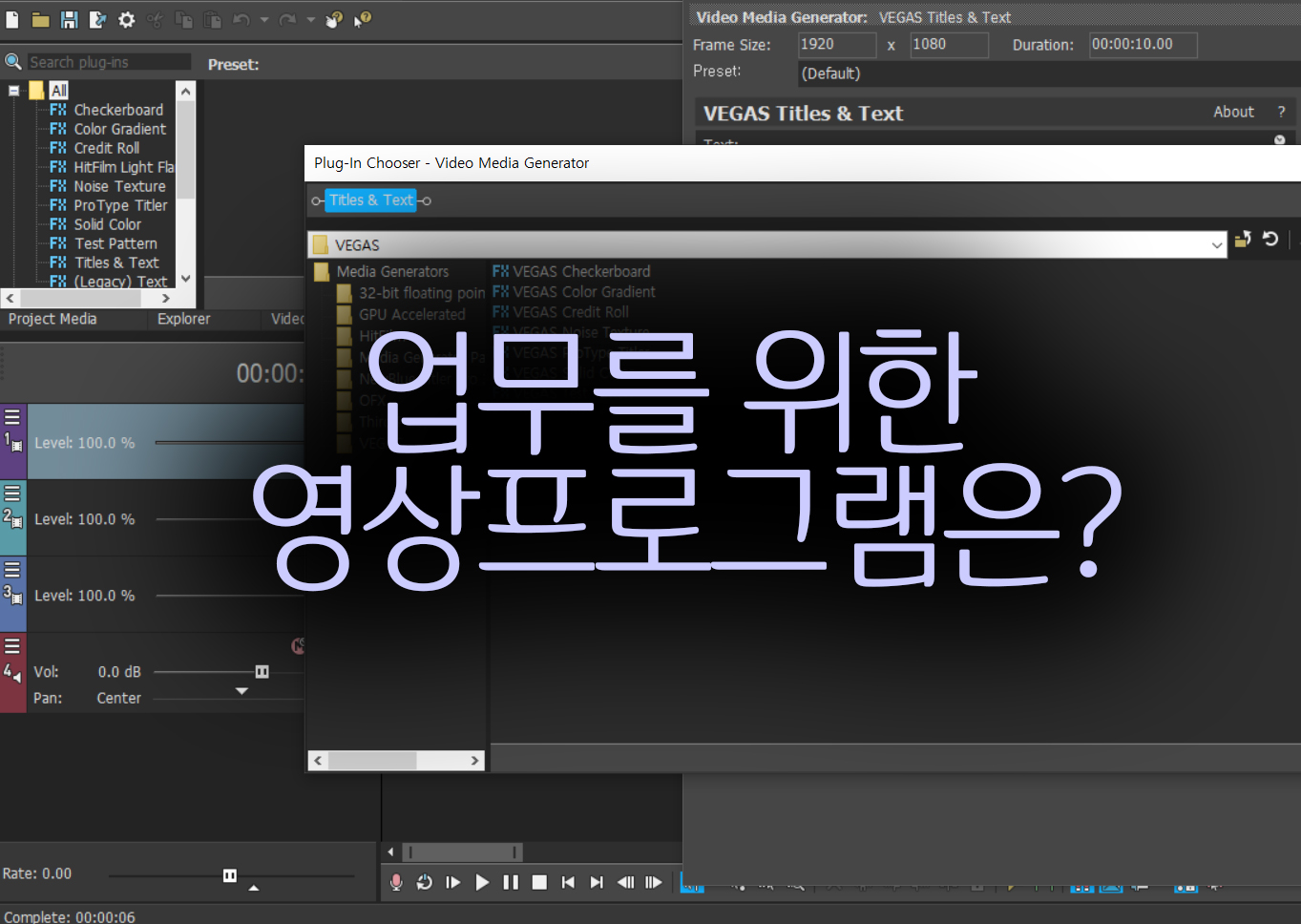The width and height of the screenshot is (1301, 924).
Task: Click Frame Size width field 1920
Action: tap(837, 45)
